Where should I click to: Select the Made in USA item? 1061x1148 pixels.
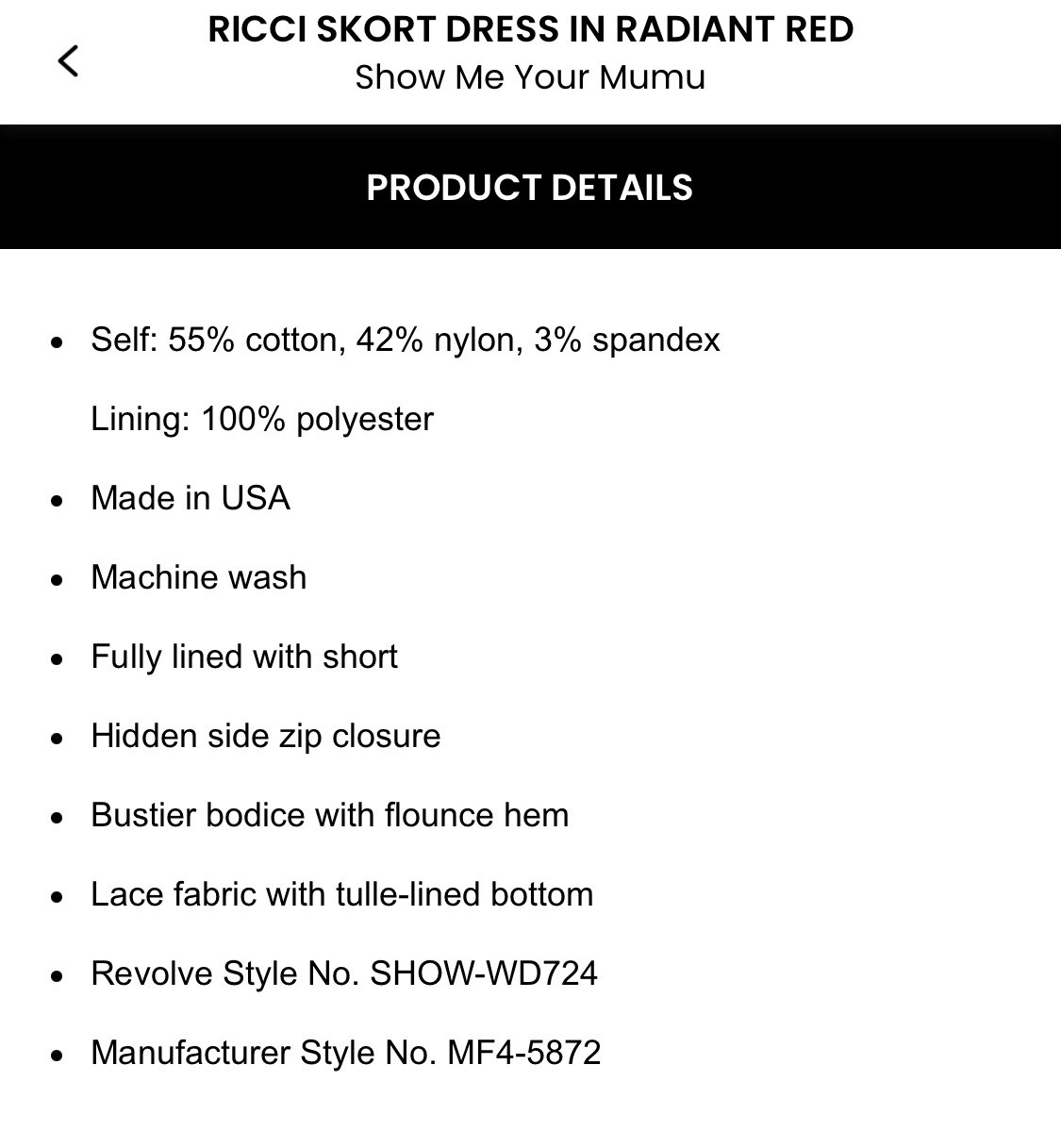[x=191, y=498]
